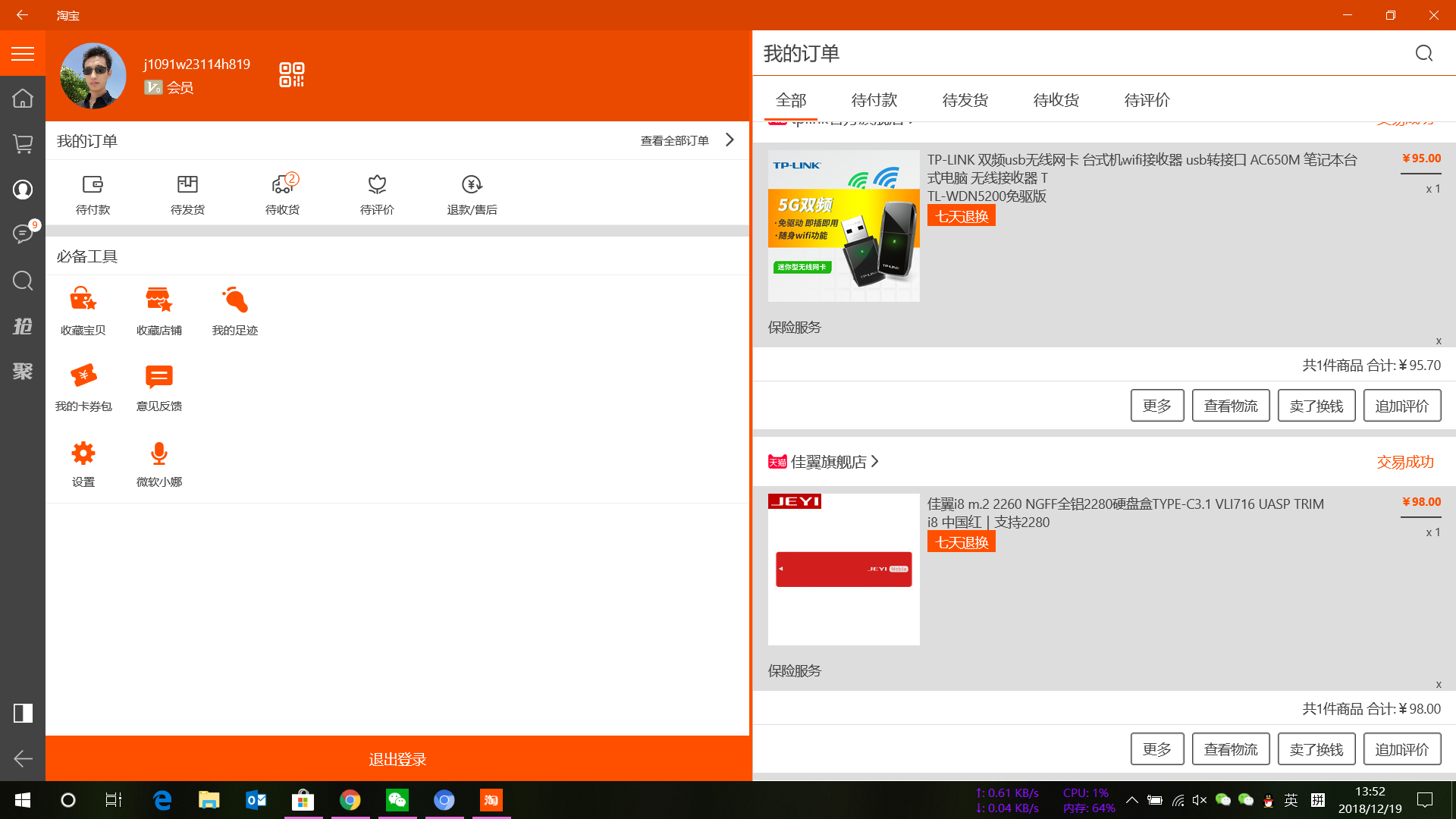Open 我的卡券包 coupon wallet
Viewport: 1456px width, 819px height.
(x=83, y=387)
